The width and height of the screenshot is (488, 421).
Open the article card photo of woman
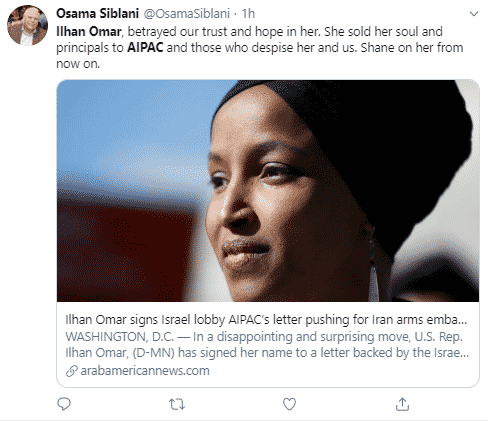coord(268,191)
